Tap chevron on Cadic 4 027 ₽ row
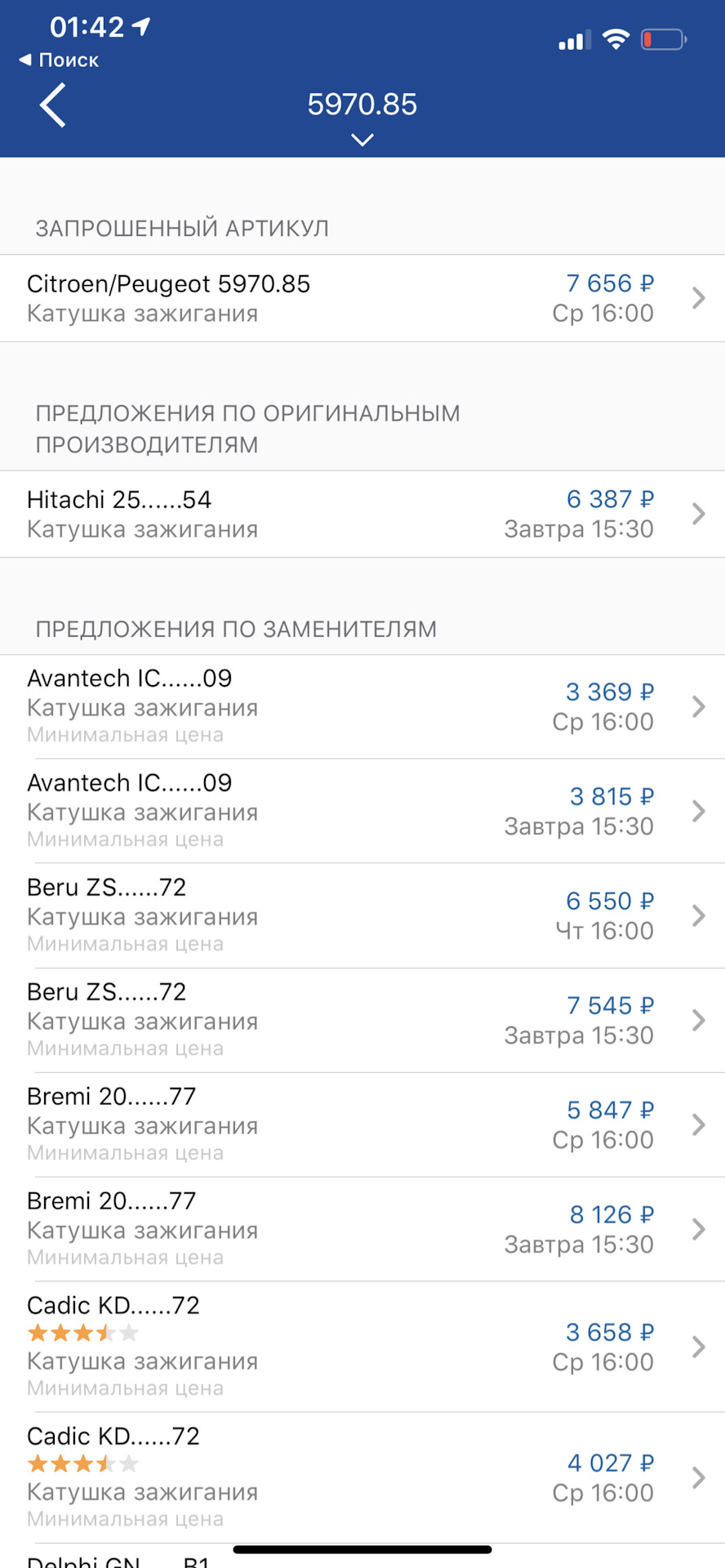 [x=698, y=1477]
